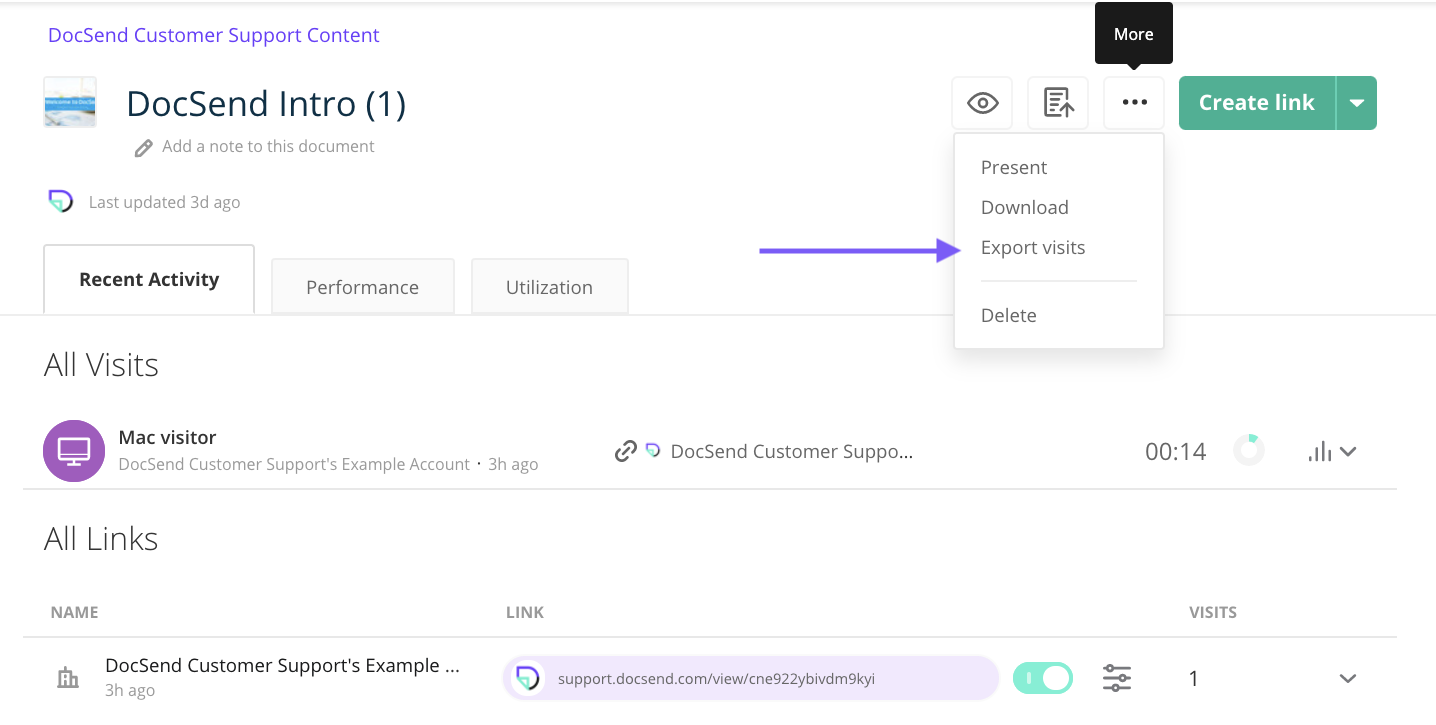1436x725 pixels.
Task: Toggle the link enabled switch
Action: tap(1043, 678)
